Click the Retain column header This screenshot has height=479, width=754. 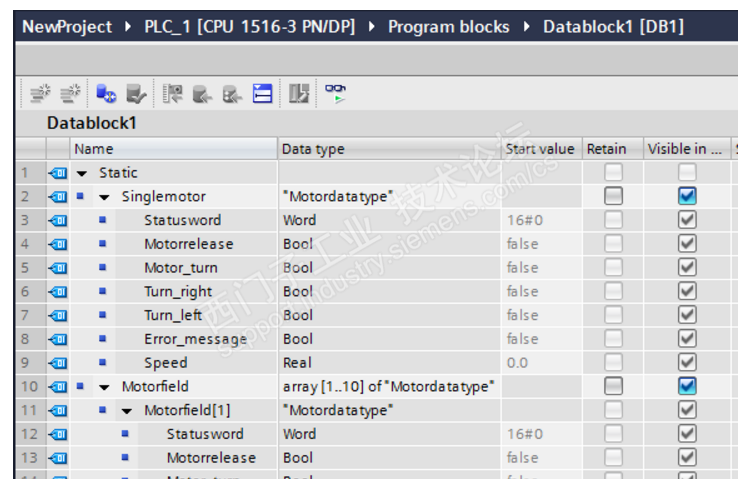[613, 149]
